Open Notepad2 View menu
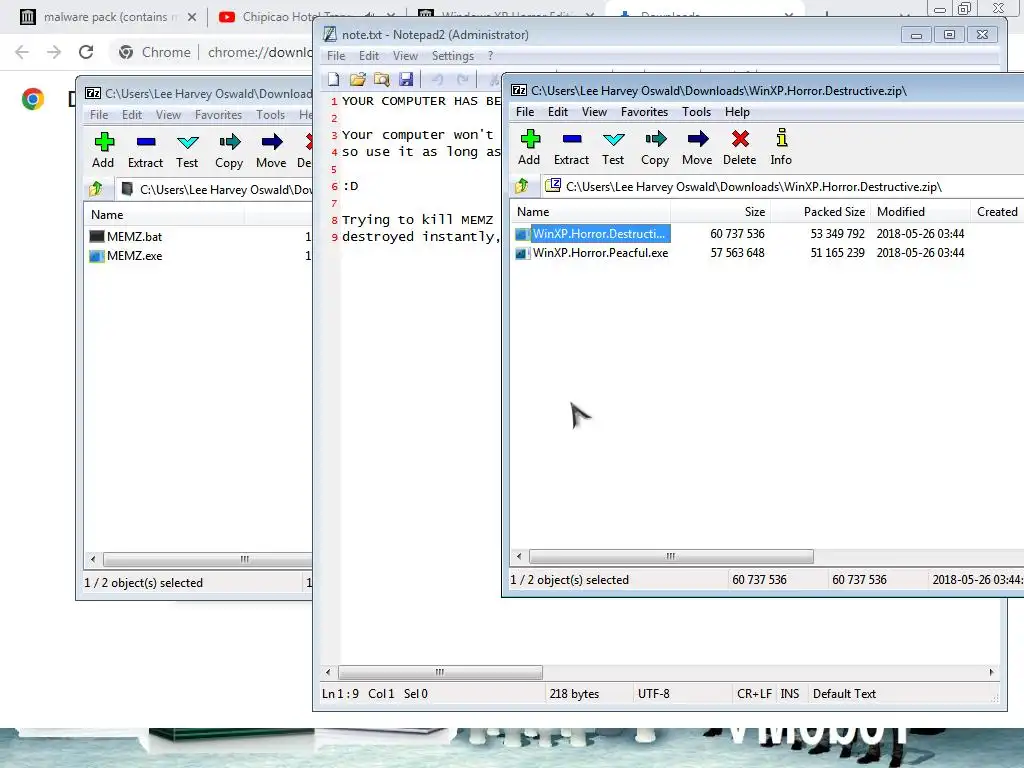 point(405,56)
